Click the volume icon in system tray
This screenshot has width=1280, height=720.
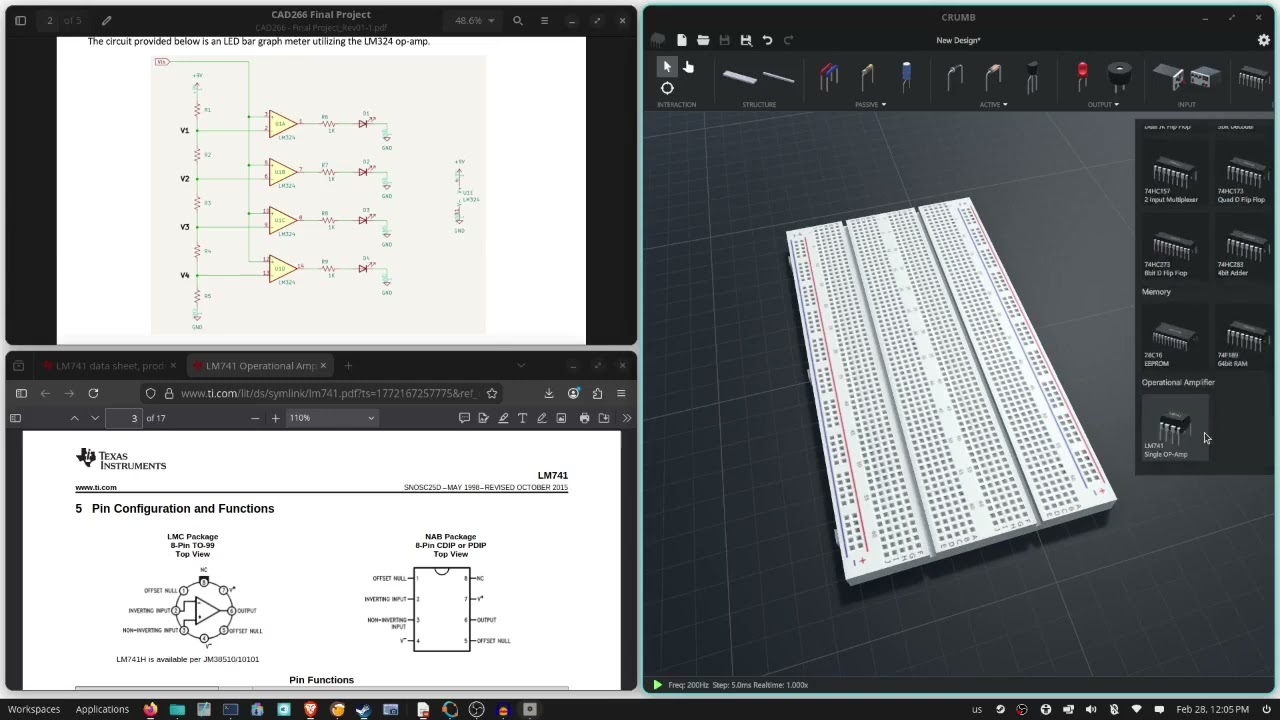(x=1091, y=710)
